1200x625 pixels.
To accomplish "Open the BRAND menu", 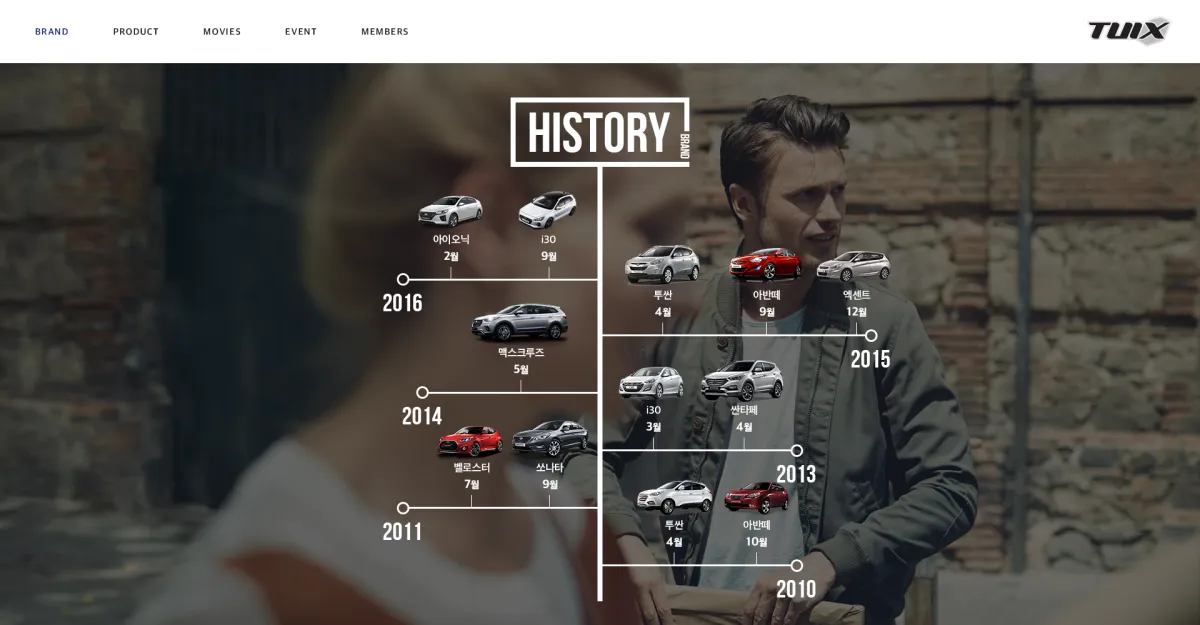I will (52, 32).
